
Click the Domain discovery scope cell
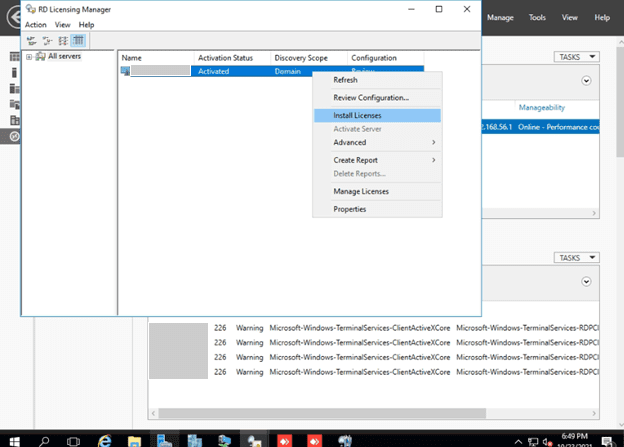point(288,71)
